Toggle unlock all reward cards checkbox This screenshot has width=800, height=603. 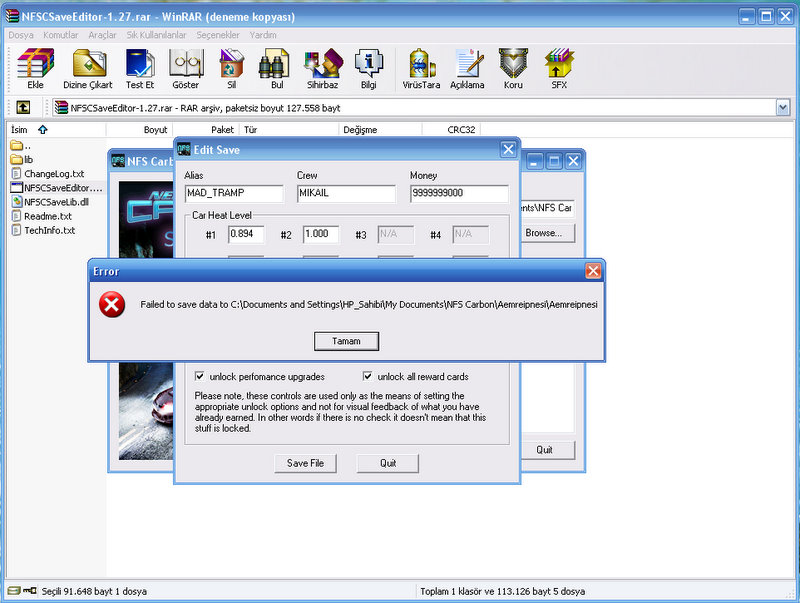(x=367, y=376)
